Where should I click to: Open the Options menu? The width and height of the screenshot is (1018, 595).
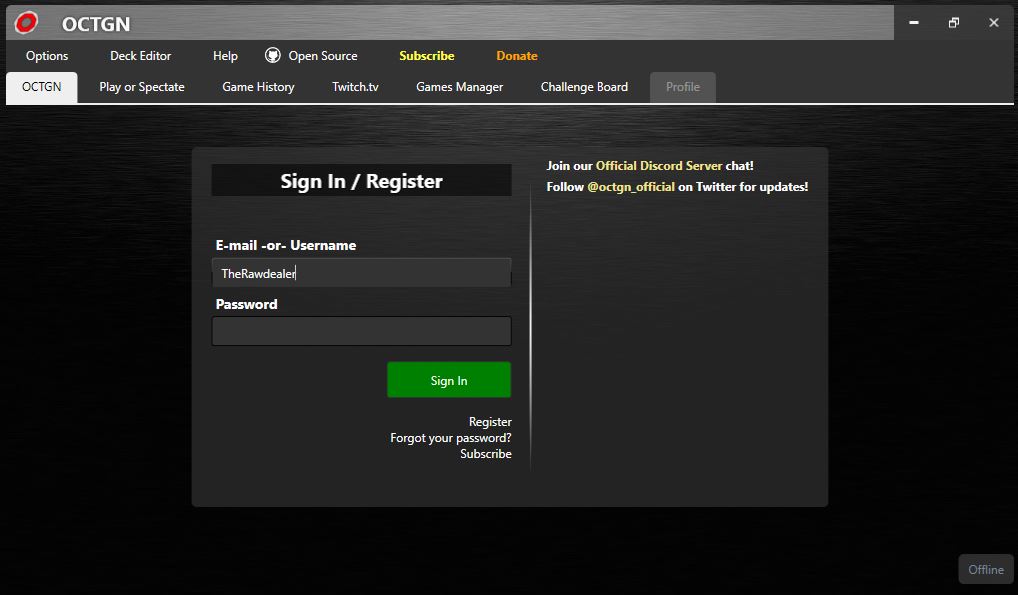[47, 56]
